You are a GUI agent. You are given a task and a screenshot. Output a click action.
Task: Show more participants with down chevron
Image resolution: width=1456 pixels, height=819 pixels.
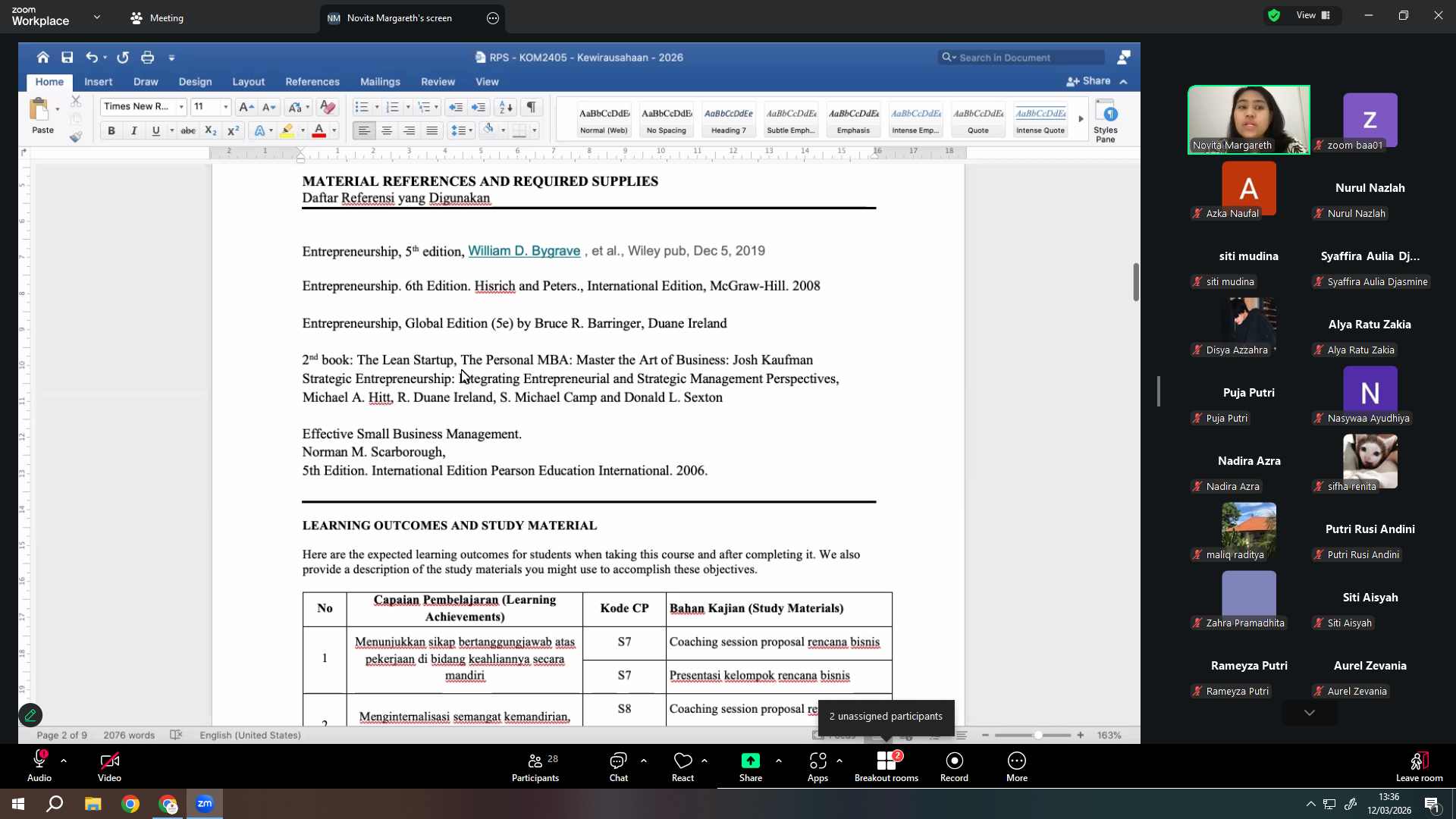[1310, 713]
